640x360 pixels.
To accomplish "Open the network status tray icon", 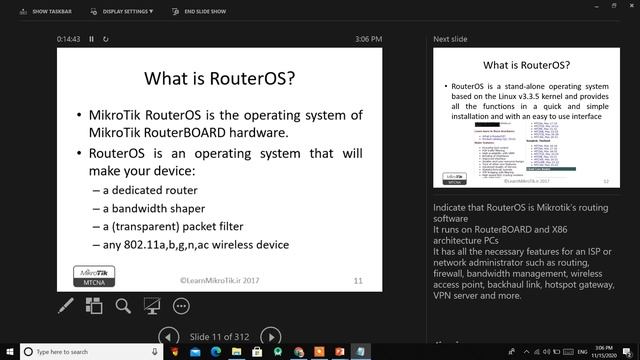I will click(537, 351).
